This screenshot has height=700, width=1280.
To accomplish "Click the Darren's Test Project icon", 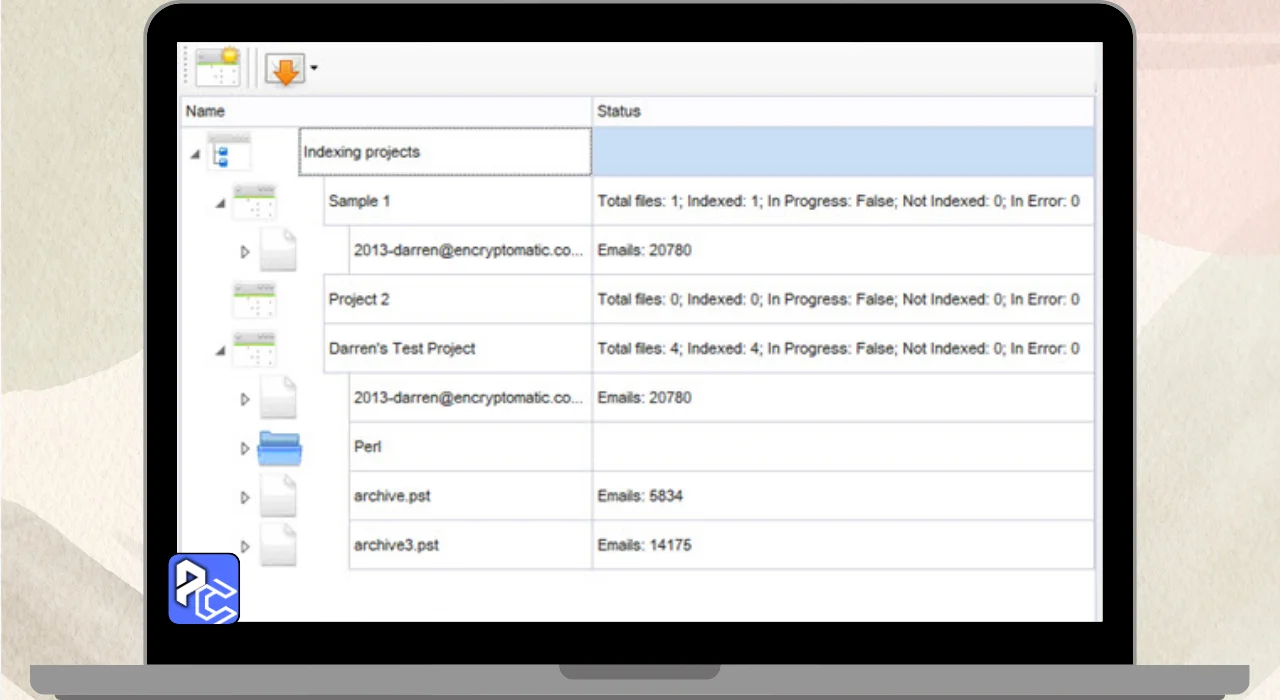I will pos(254,349).
